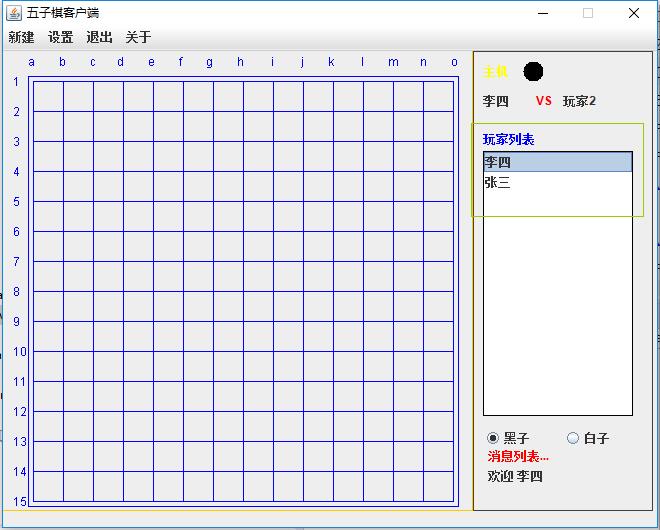This screenshot has height=530, width=660.
Task: Click the 玩家列表 heading
Action: point(508,139)
